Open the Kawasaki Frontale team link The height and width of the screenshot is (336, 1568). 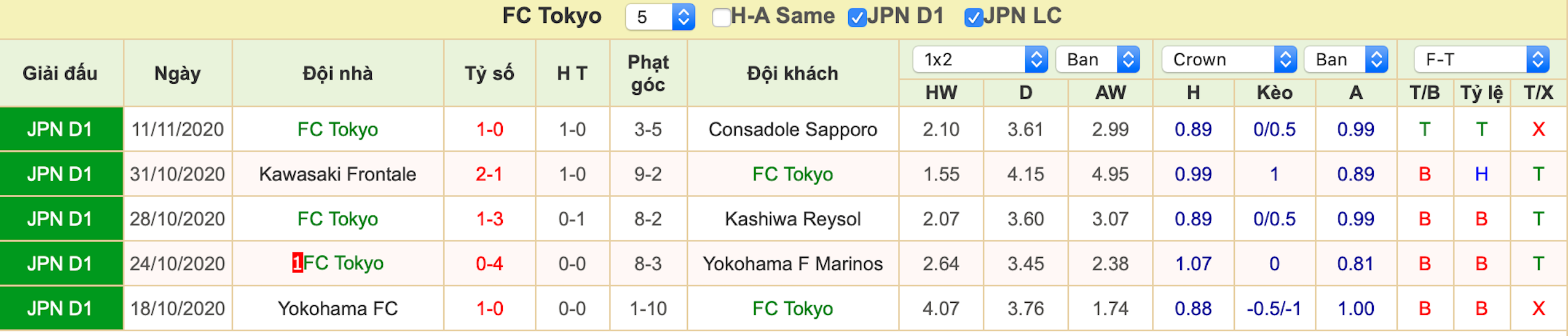click(x=337, y=175)
